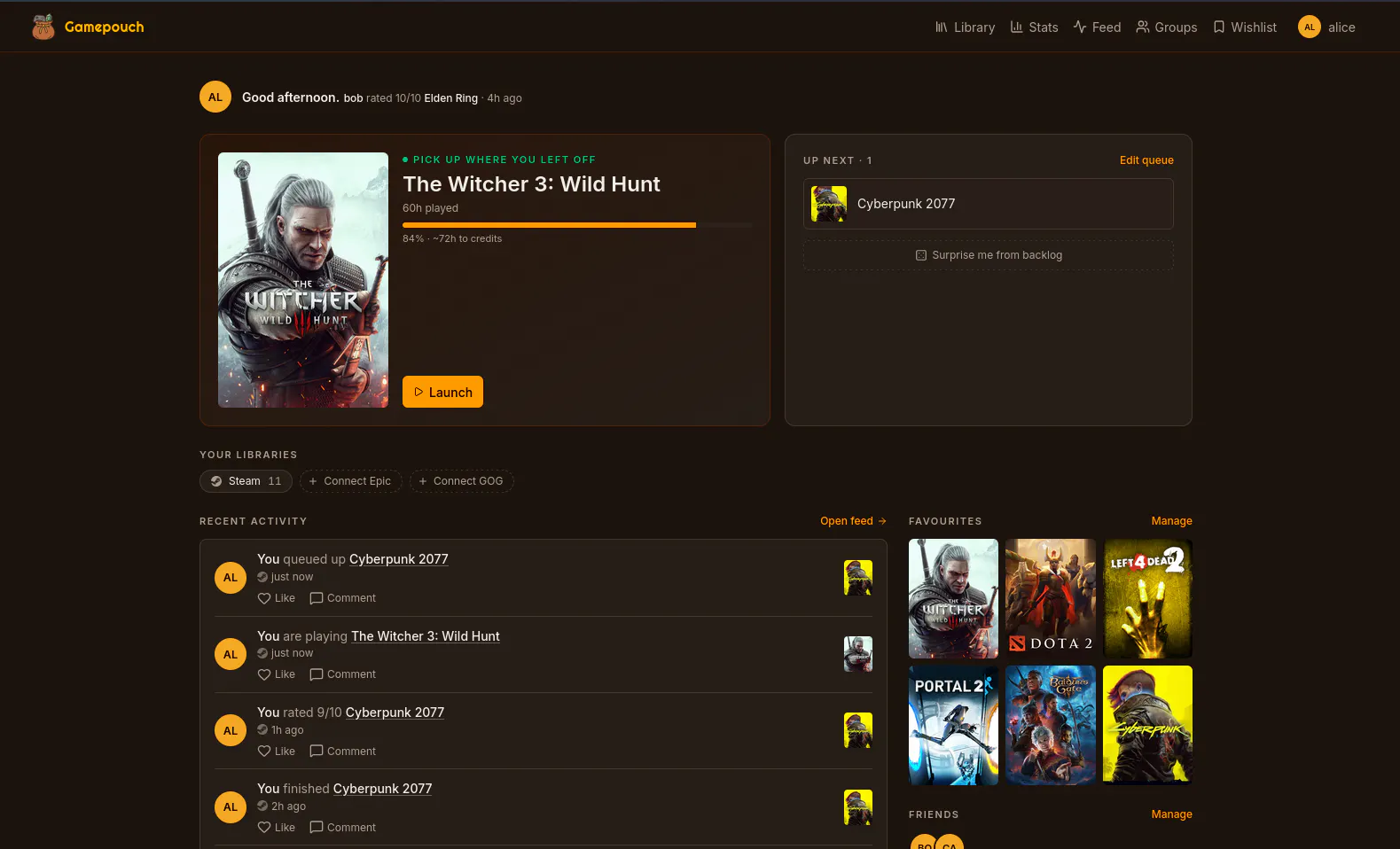Image resolution: width=1400 pixels, height=849 pixels.
Task: Open Dota 2 favourite cover
Action: (1051, 599)
